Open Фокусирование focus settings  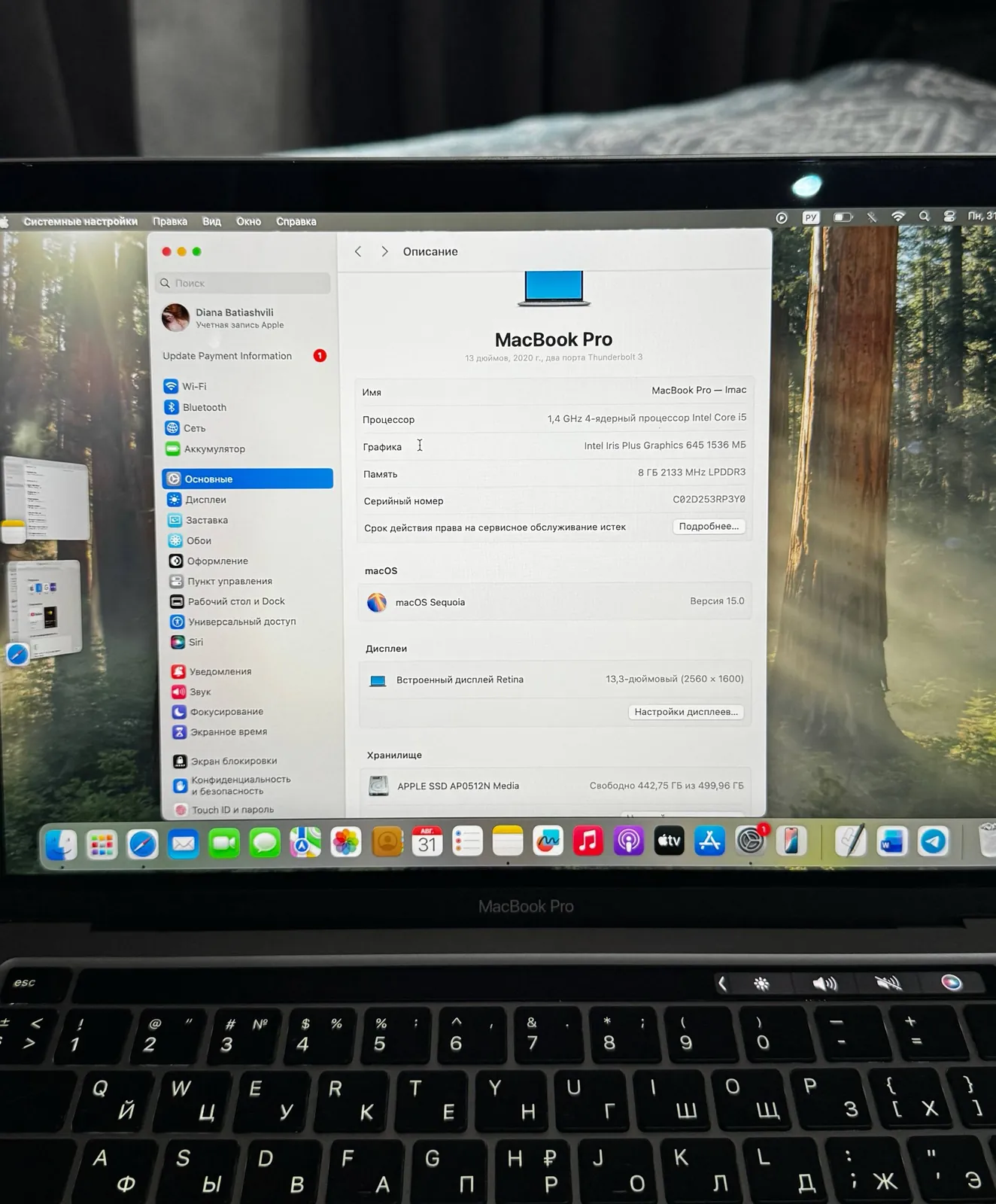(x=218, y=711)
